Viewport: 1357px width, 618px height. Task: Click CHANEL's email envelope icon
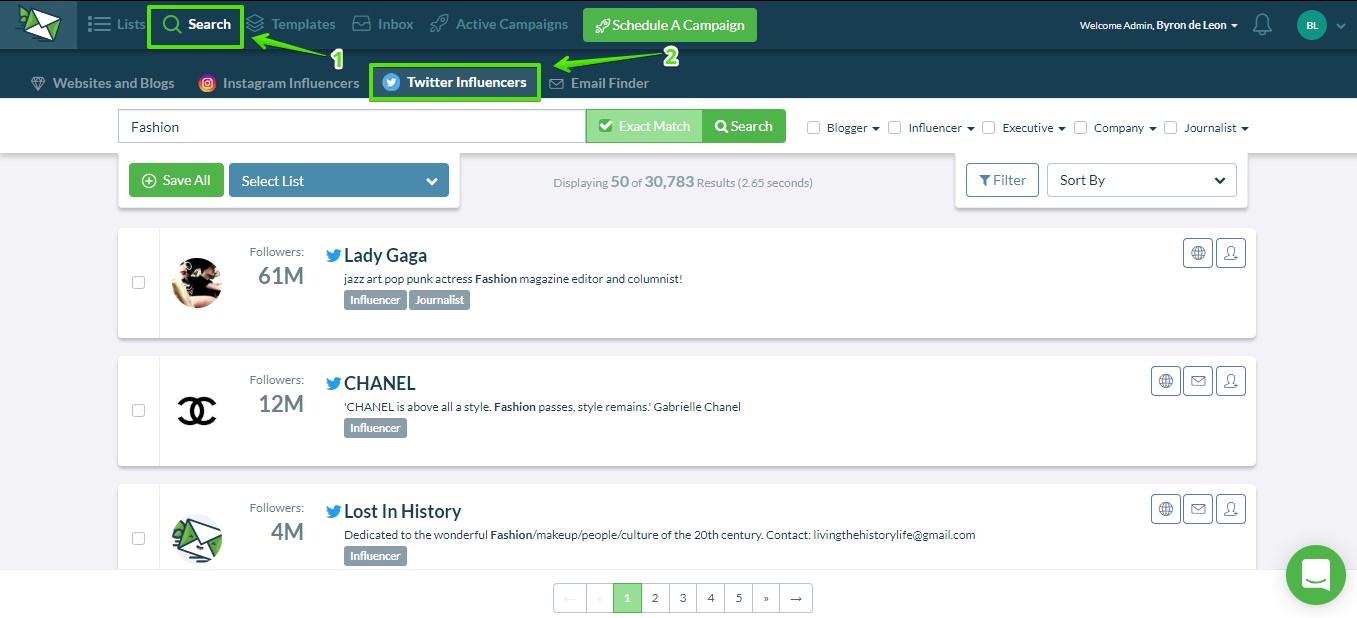[1198, 381]
